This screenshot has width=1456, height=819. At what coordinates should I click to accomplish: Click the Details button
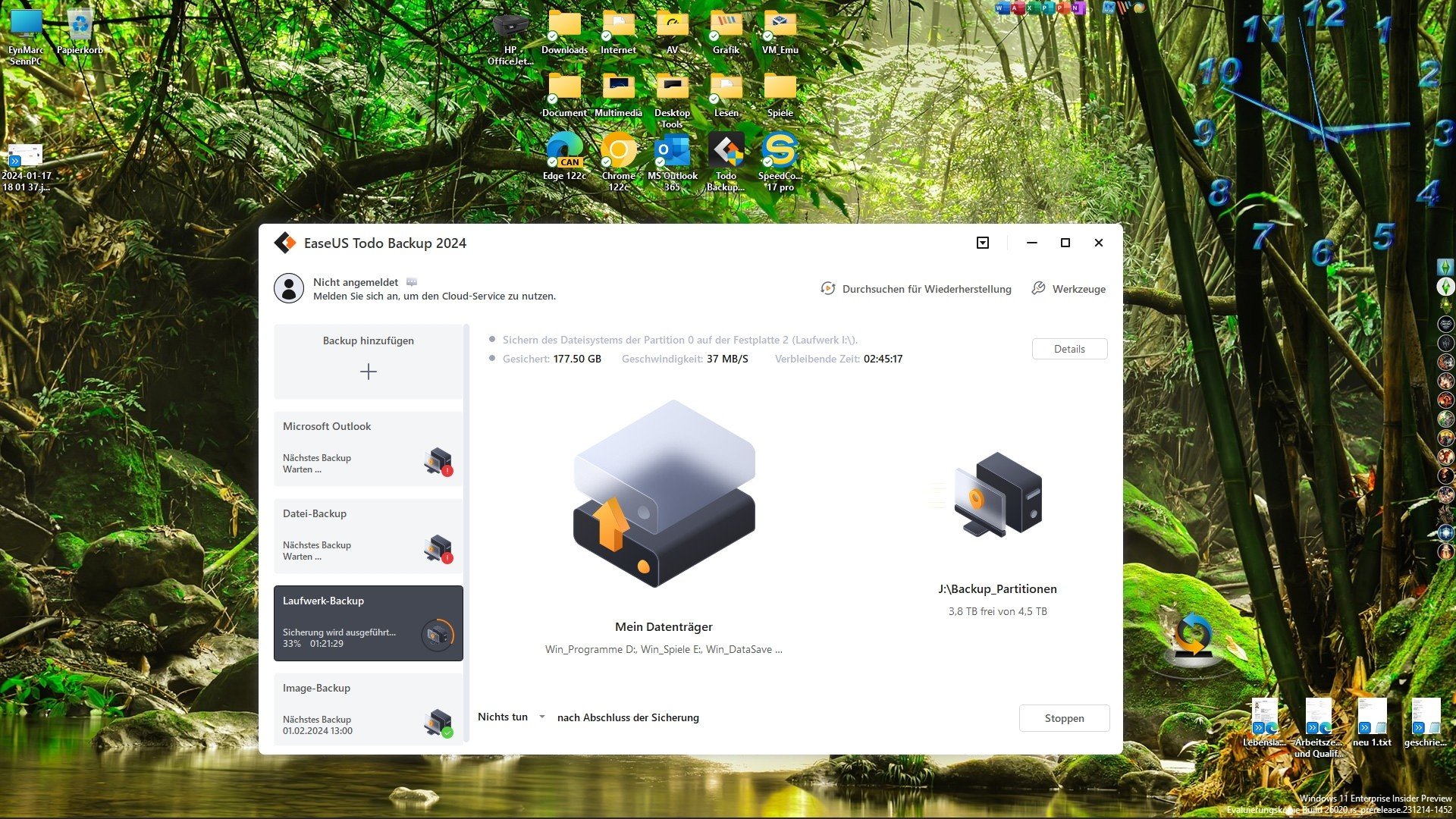click(1069, 349)
